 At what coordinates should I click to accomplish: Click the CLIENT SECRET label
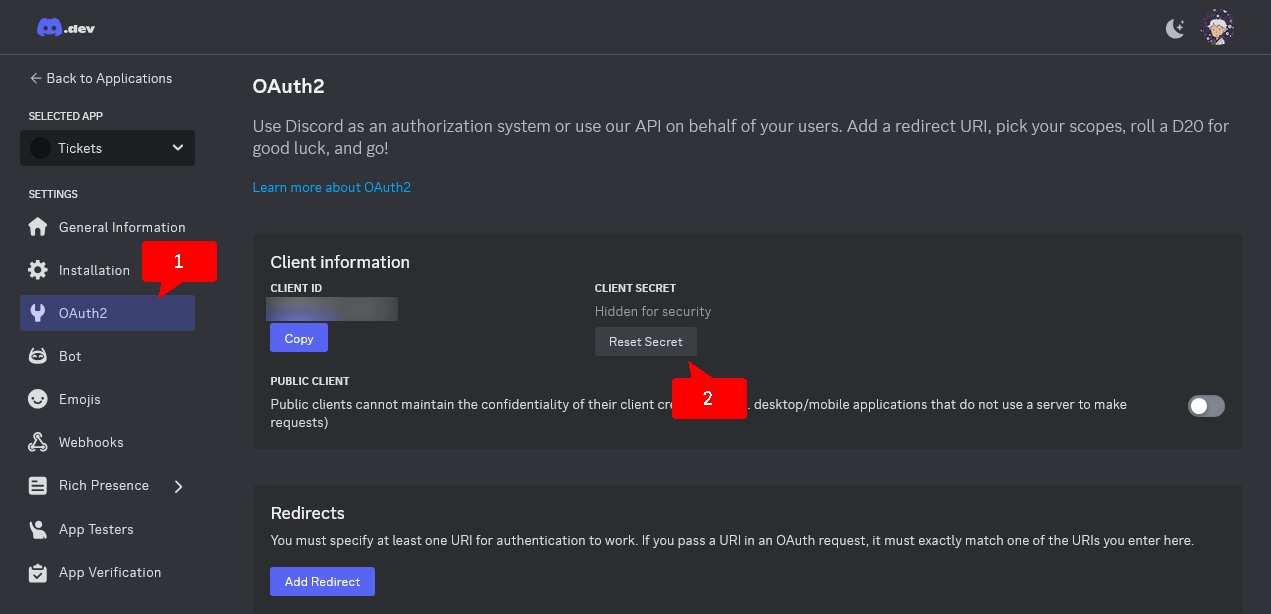(x=636, y=288)
